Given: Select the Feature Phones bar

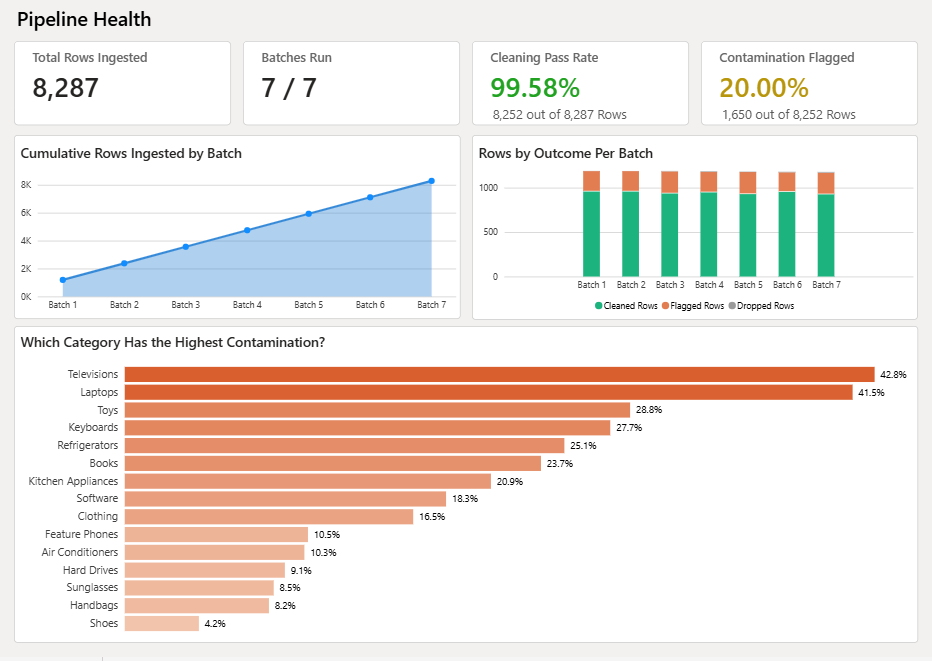Looking at the screenshot, I should coord(216,534).
